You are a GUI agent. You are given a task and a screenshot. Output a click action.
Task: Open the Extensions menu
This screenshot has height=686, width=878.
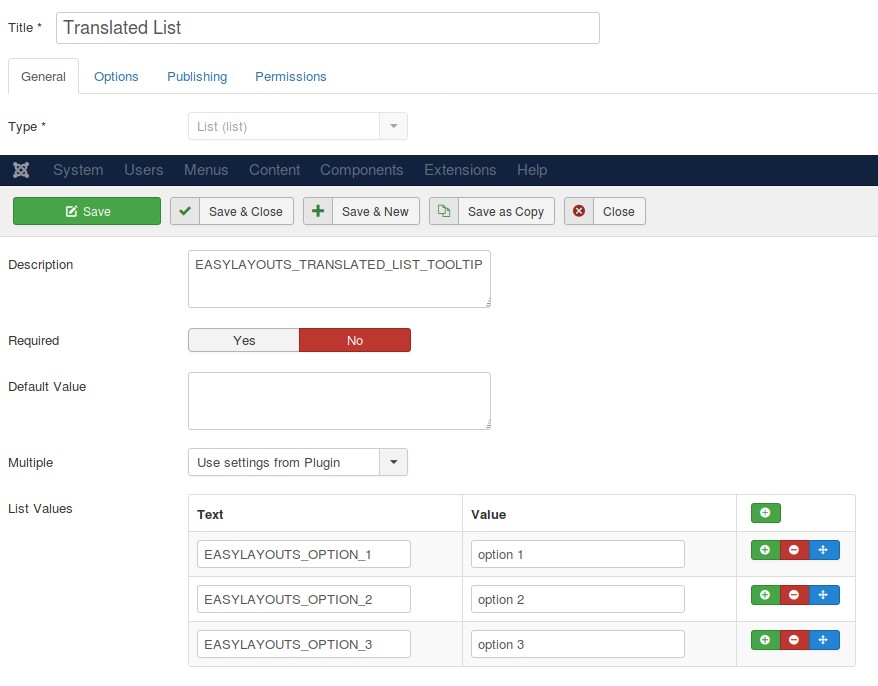click(x=460, y=170)
